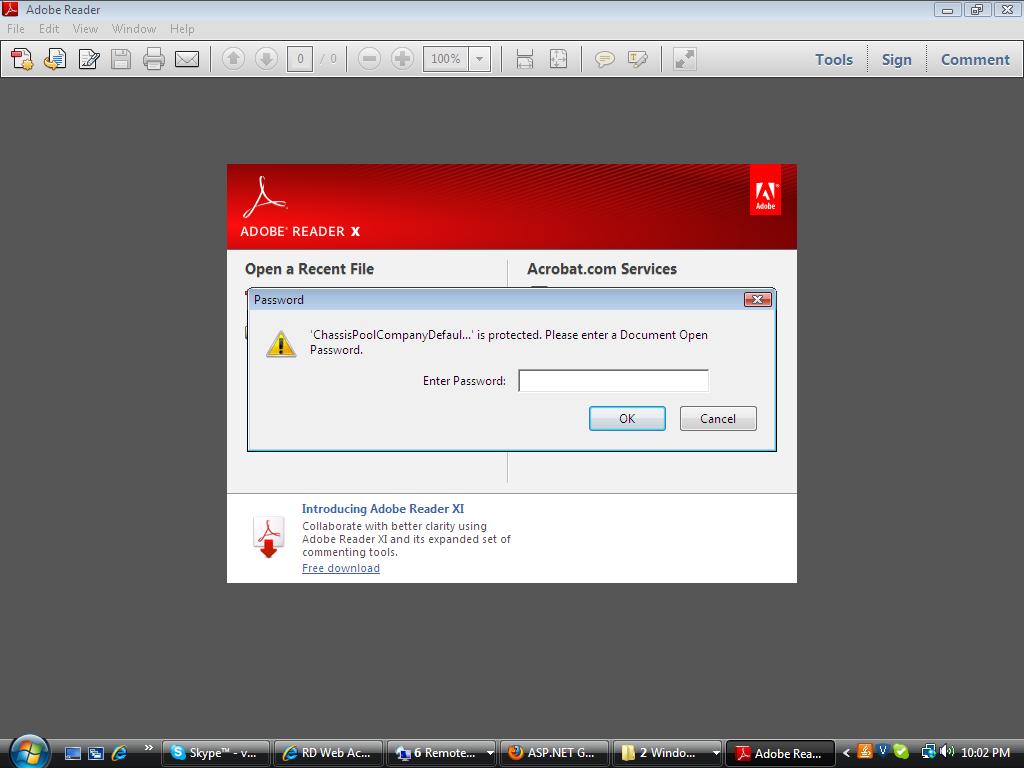Show hidden tray icons arrow
The width and height of the screenshot is (1024, 768).
846,753
